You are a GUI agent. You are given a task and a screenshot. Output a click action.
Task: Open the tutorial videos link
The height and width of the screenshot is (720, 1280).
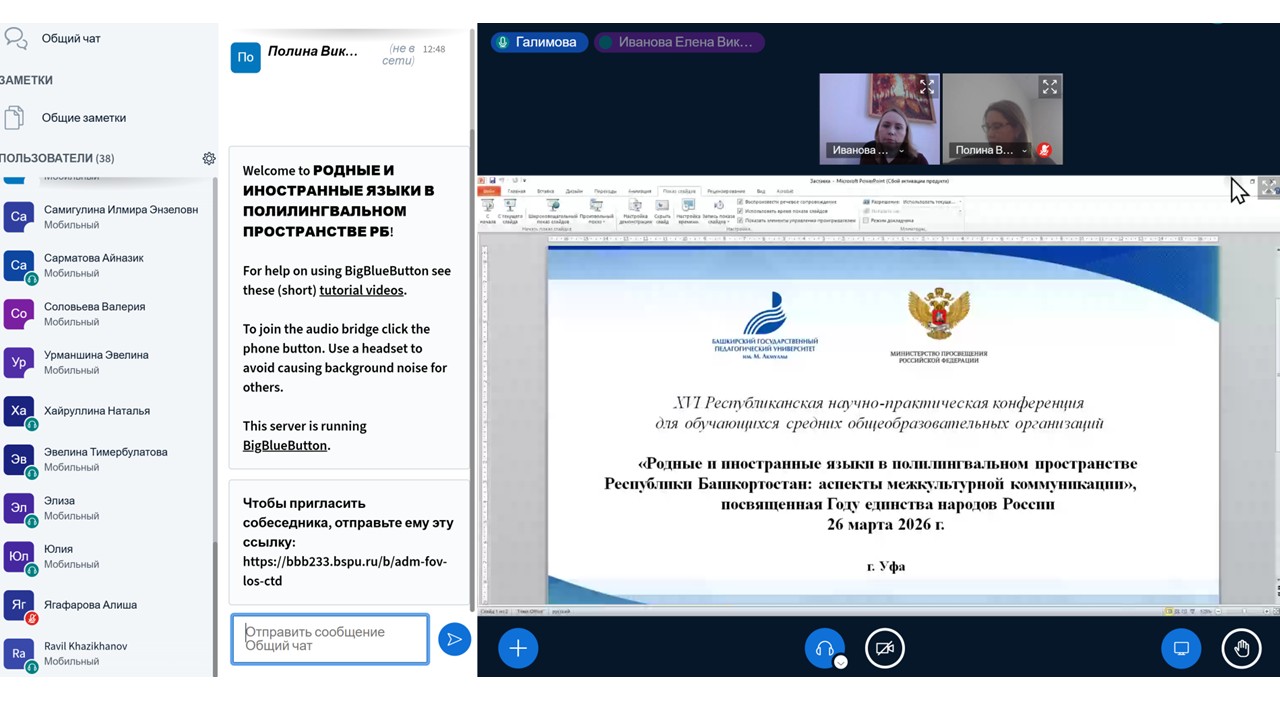point(361,290)
